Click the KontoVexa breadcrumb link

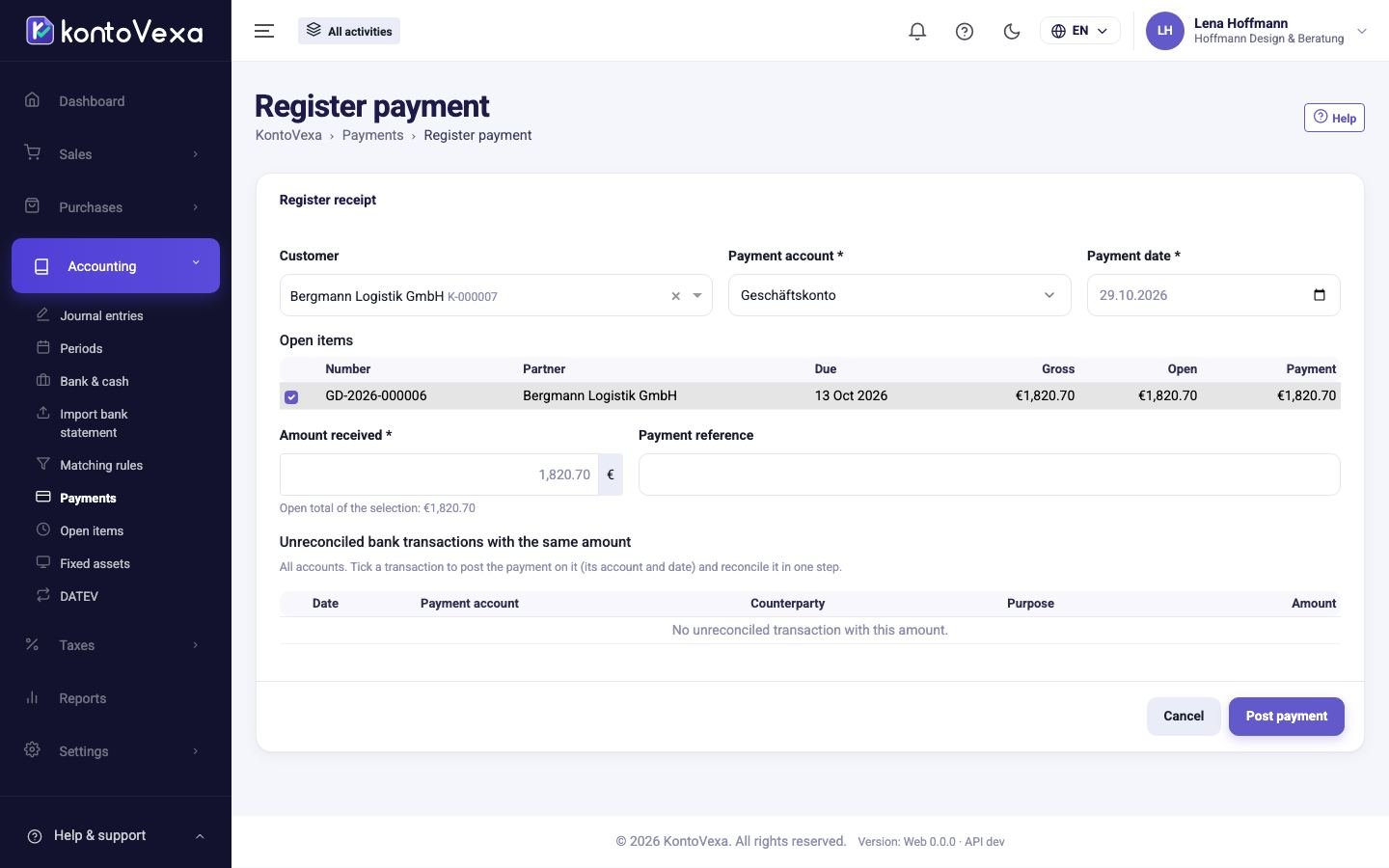click(x=288, y=135)
